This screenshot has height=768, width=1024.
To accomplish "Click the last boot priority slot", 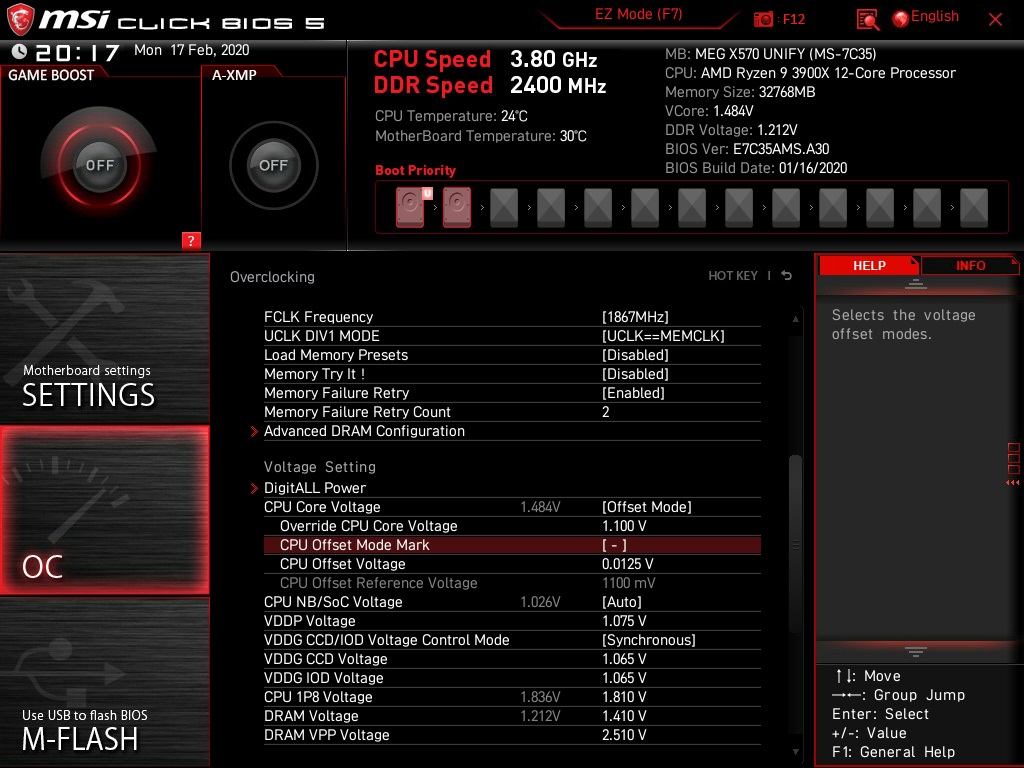I will (974, 208).
